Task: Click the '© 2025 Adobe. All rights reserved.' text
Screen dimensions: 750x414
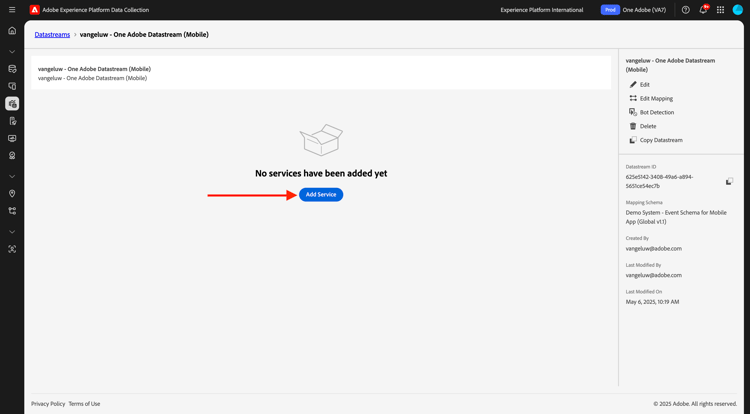Action: pyautogui.click(x=695, y=404)
